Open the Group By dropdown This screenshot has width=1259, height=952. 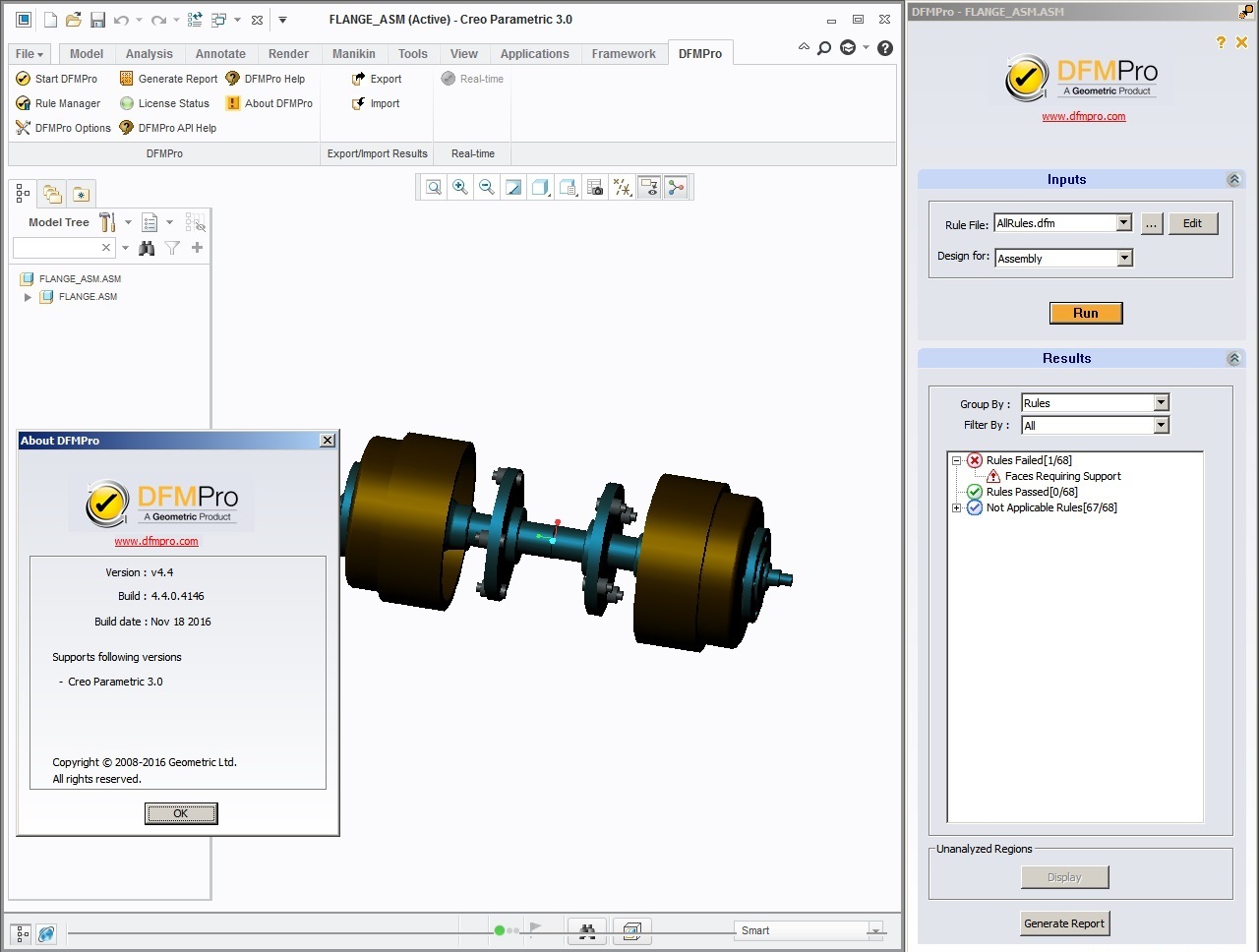point(1161,402)
